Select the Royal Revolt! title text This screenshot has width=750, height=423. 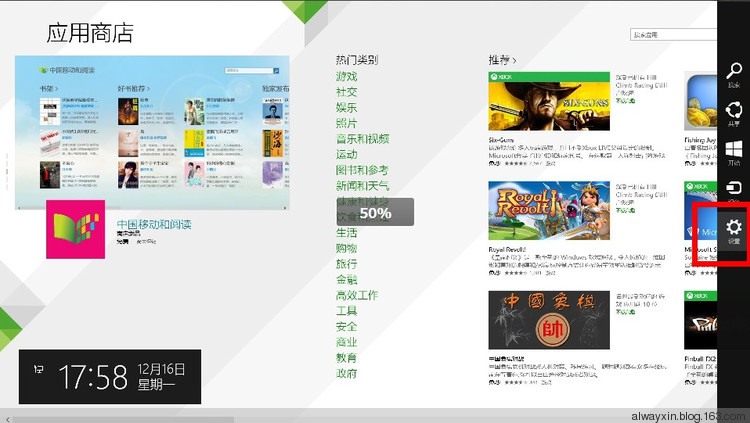pos(507,249)
